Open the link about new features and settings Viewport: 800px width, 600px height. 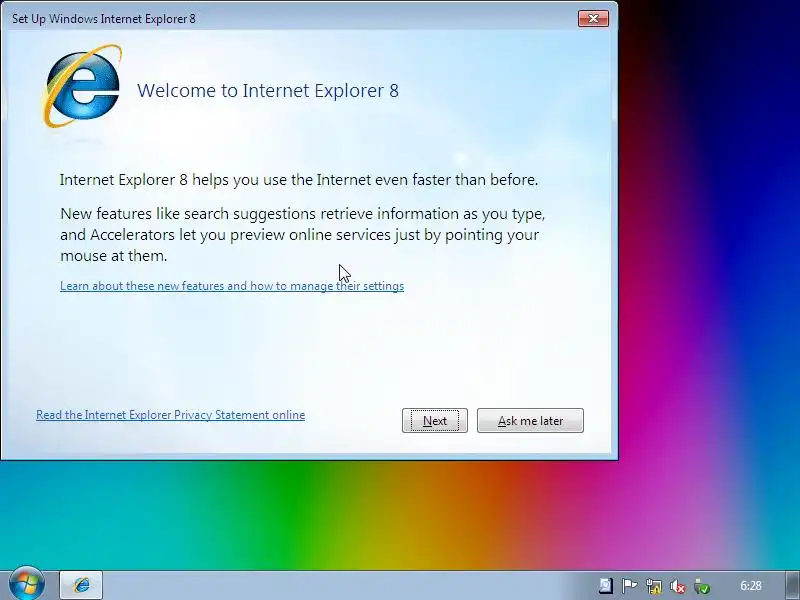232,286
